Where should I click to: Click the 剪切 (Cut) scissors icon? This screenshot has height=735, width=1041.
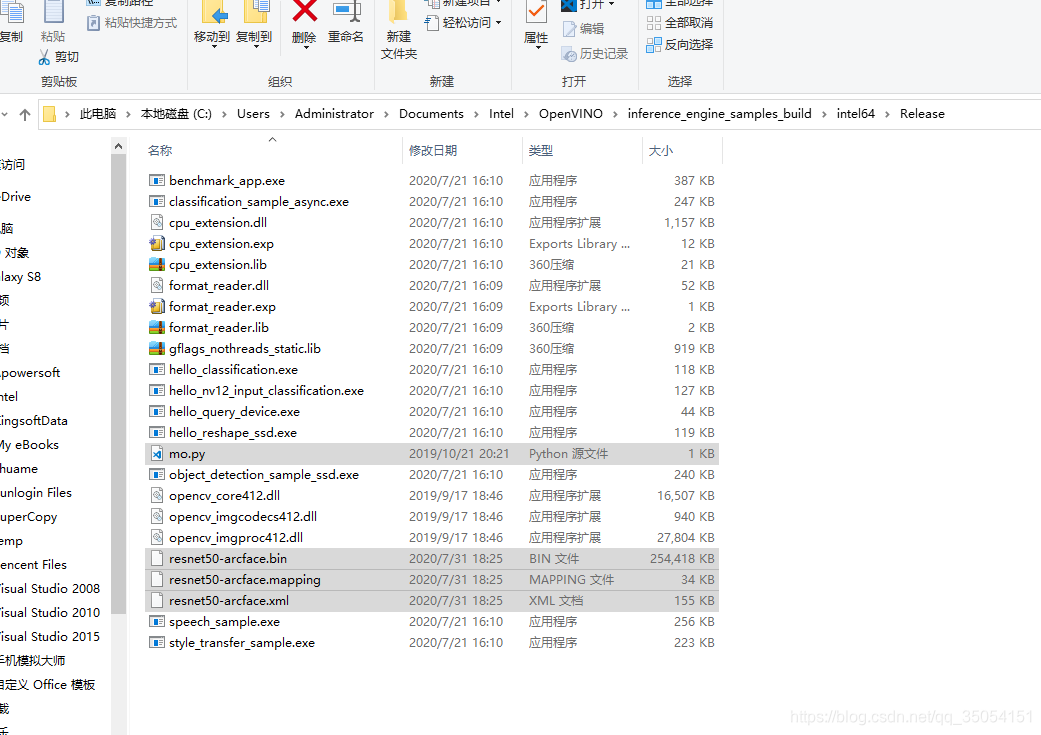[x=44, y=57]
